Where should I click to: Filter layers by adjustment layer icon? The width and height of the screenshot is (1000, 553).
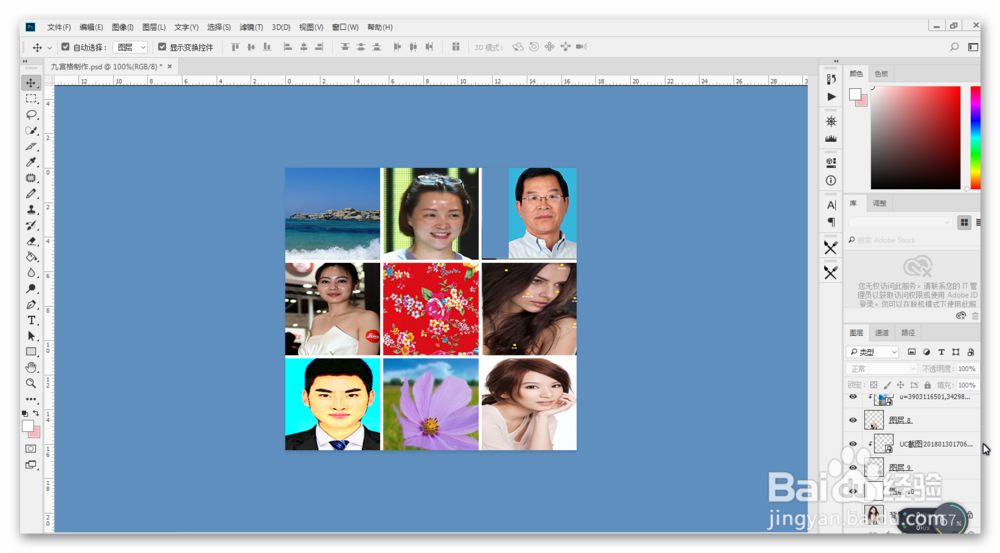tap(927, 352)
